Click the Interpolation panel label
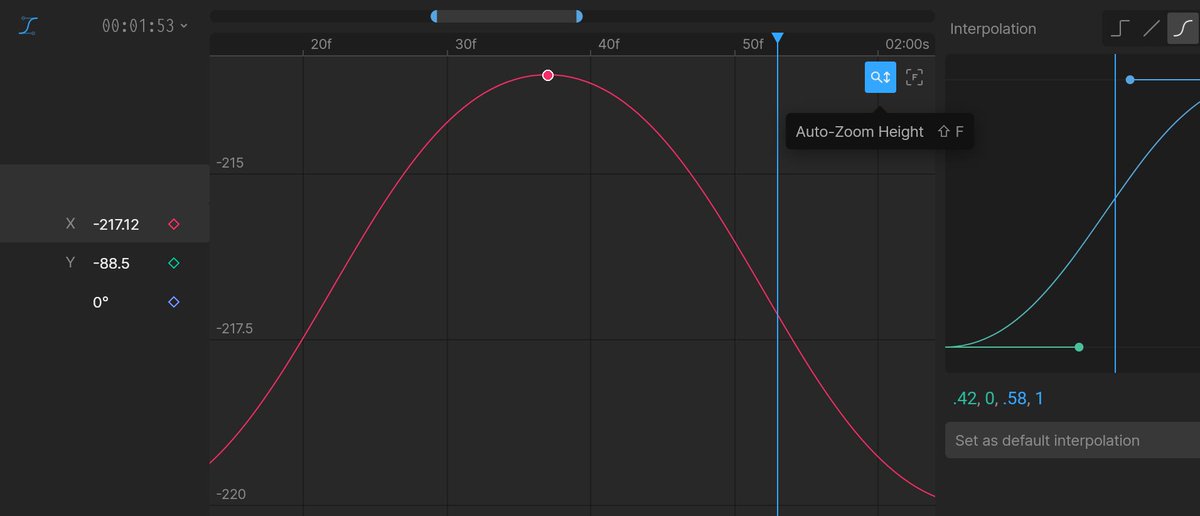This screenshot has width=1200, height=516. [x=993, y=29]
